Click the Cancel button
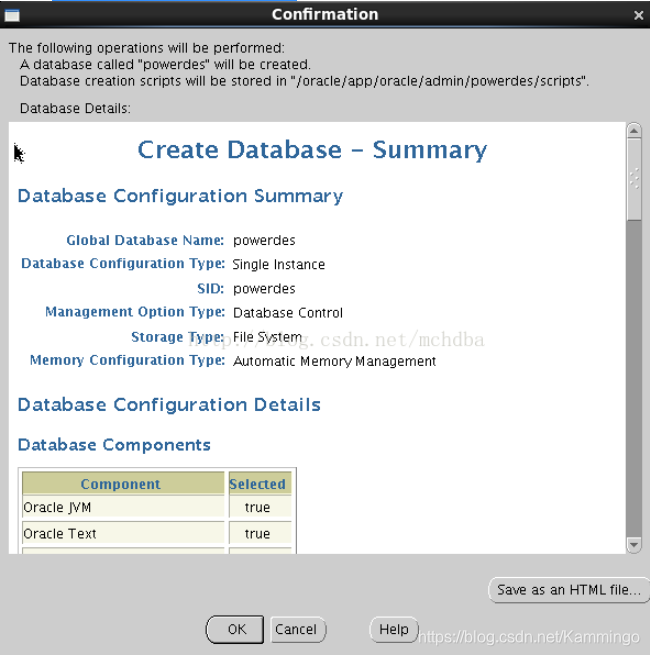Image resolution: width=650 pixels, height=656 pixels. 297,629
